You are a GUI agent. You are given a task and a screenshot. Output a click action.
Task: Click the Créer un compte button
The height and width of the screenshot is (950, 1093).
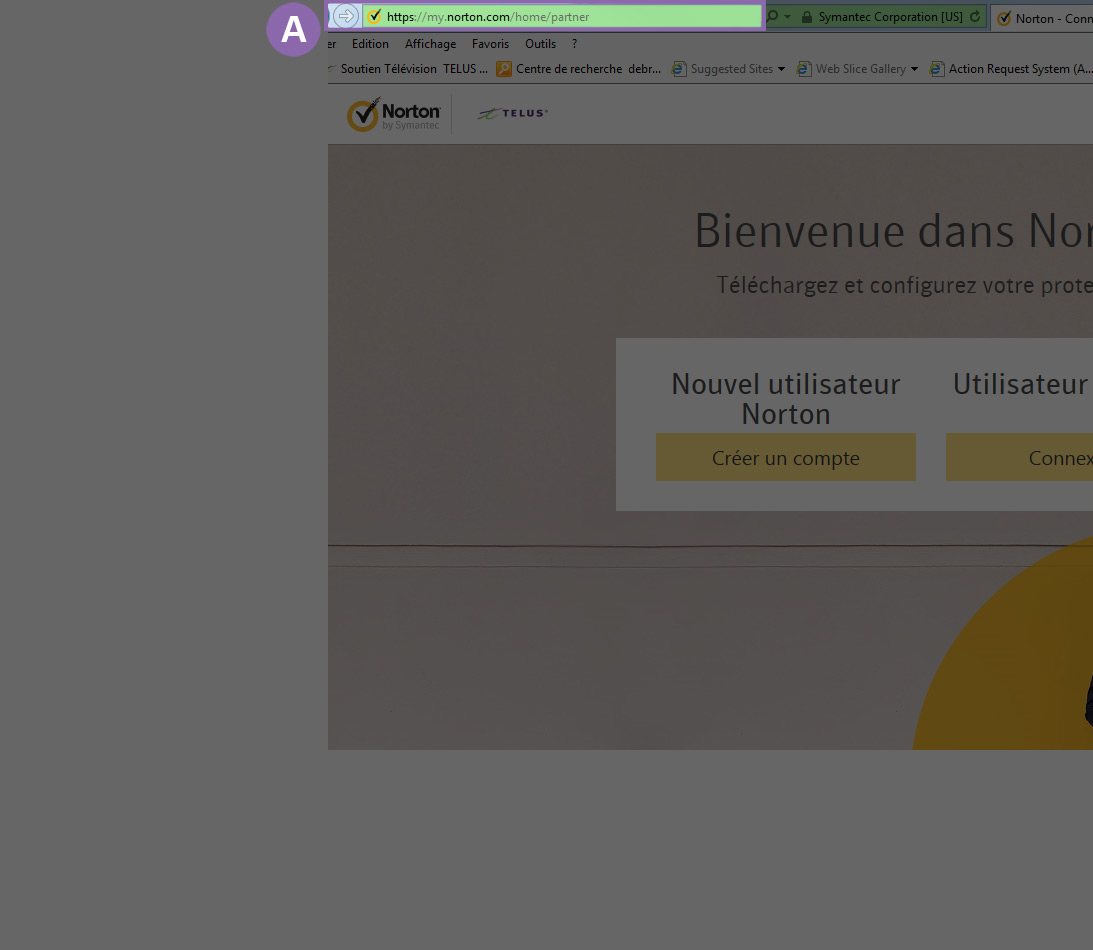(786, 457)
